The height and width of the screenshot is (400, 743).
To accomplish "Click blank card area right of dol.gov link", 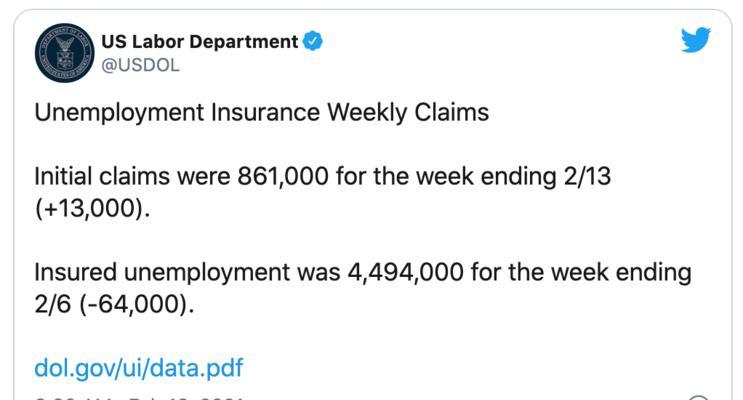I will (x=474, y=368).
